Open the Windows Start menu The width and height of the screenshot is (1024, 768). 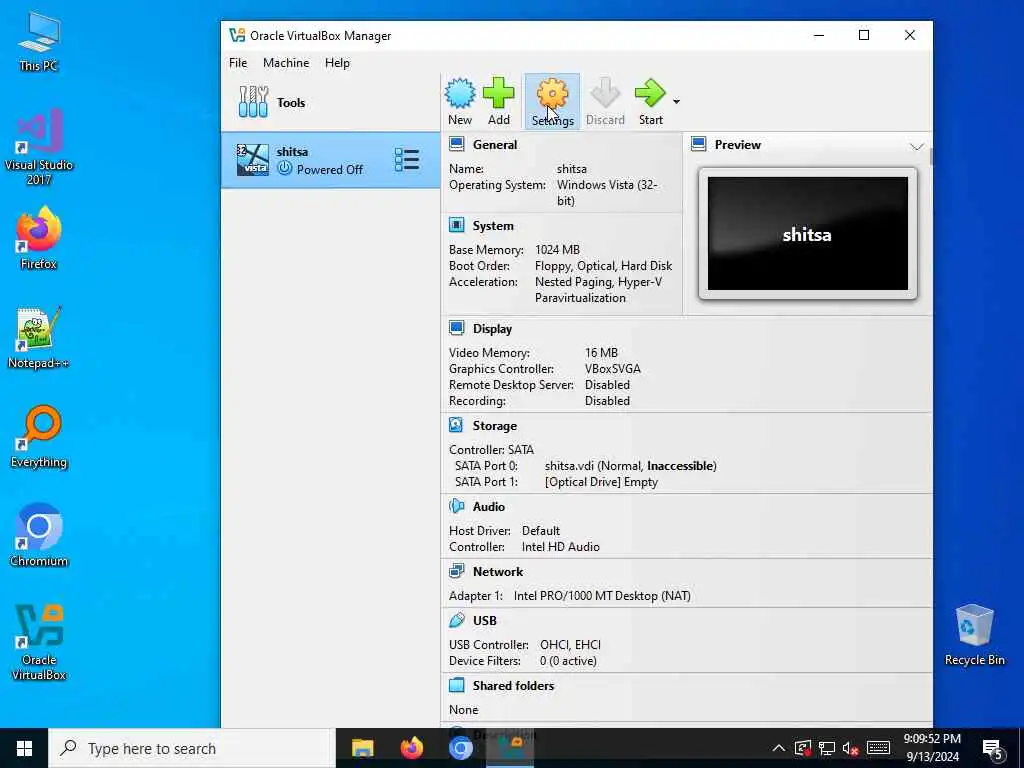24,748
